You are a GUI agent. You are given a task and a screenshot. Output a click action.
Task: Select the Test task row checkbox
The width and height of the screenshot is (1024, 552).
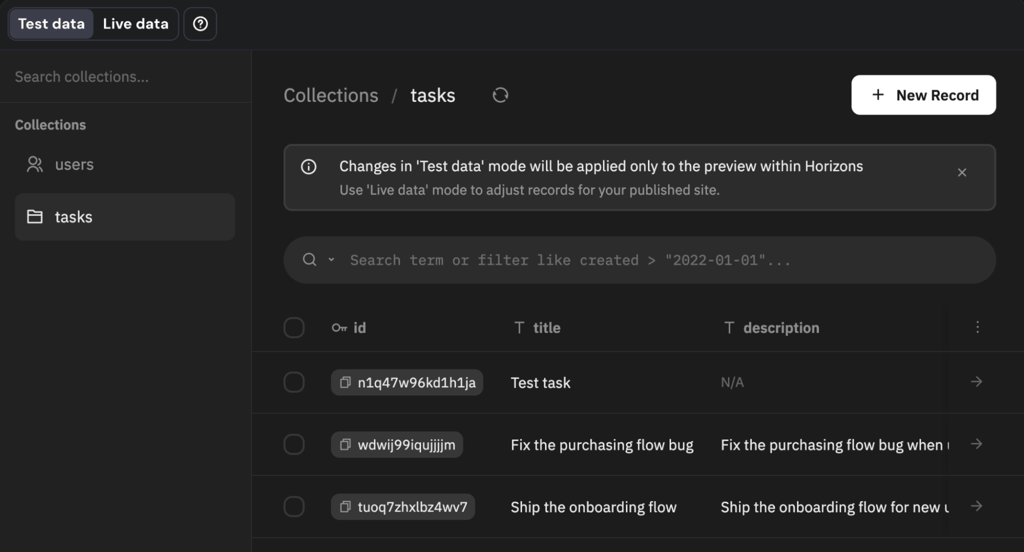pyautogui.click(x=294, y=382)
